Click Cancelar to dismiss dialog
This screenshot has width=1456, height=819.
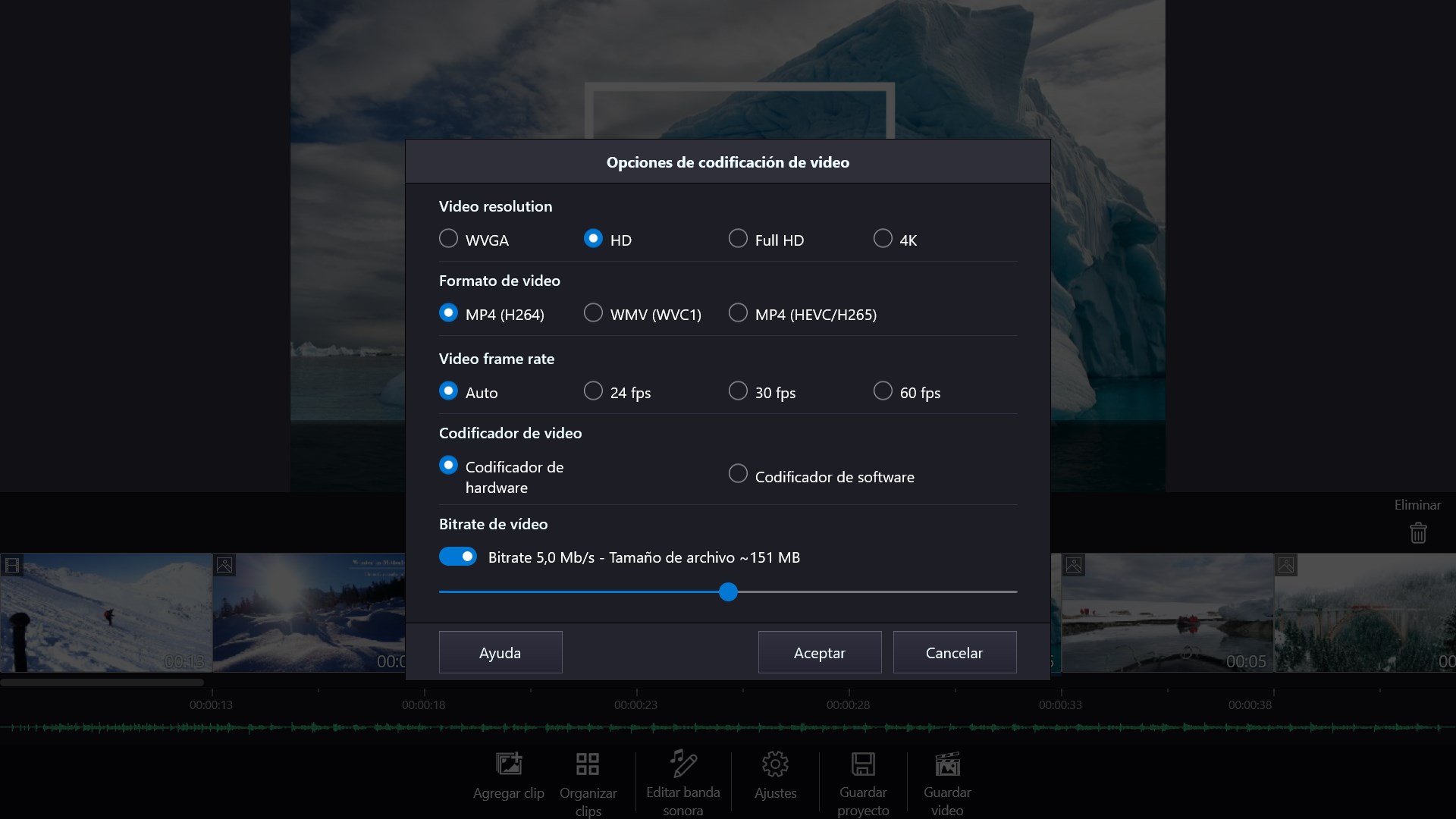(955, 652)
